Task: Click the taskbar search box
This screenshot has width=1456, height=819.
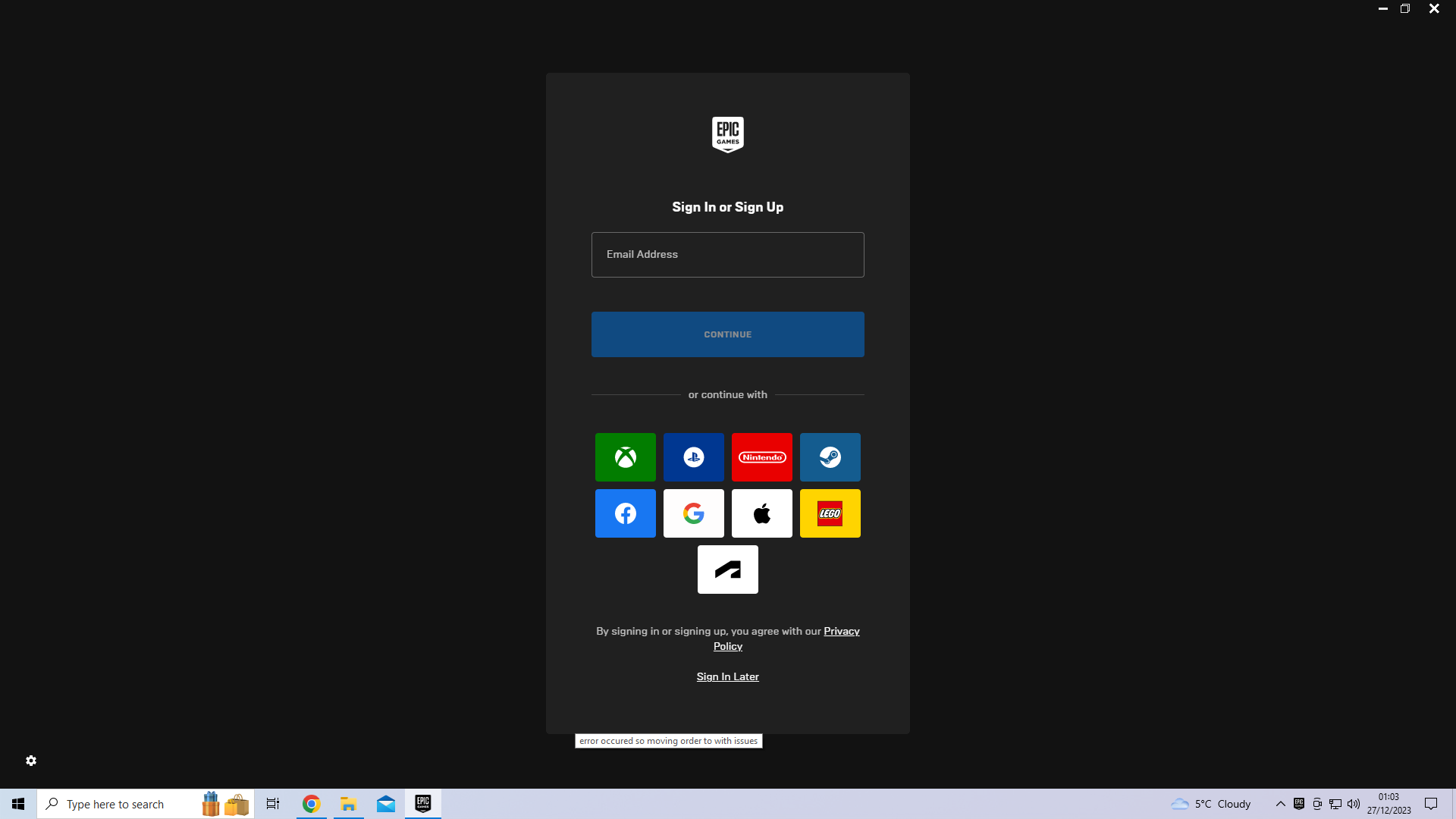Action: click(x=121, y=804)
